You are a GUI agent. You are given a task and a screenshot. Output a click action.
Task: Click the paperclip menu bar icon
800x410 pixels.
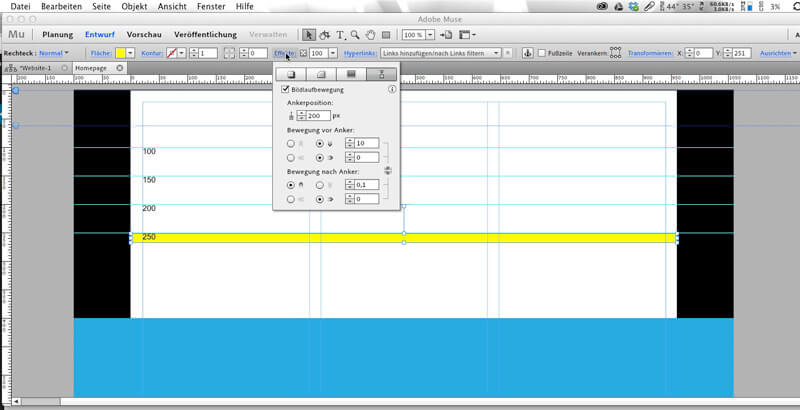[649, 7]
